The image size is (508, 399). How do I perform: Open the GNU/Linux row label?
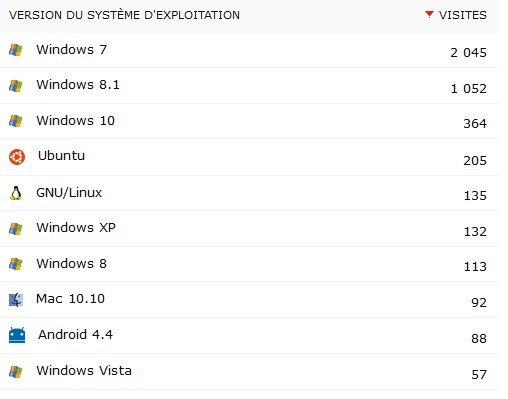tap(69, 193)
